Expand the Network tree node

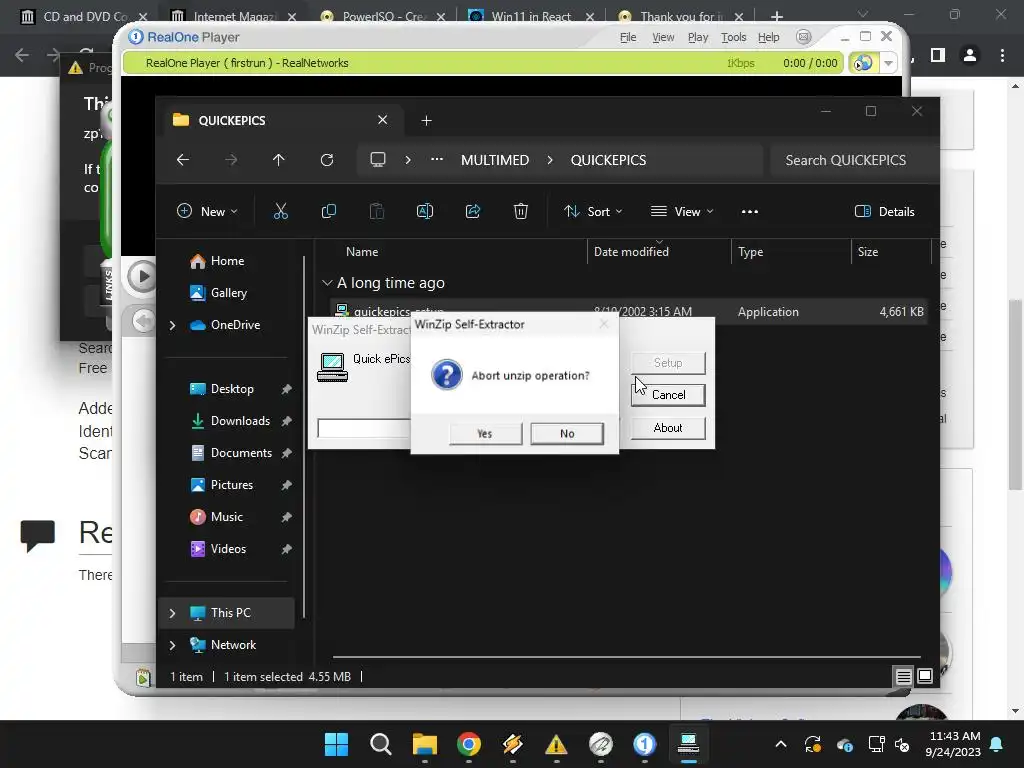pos(172,645)
